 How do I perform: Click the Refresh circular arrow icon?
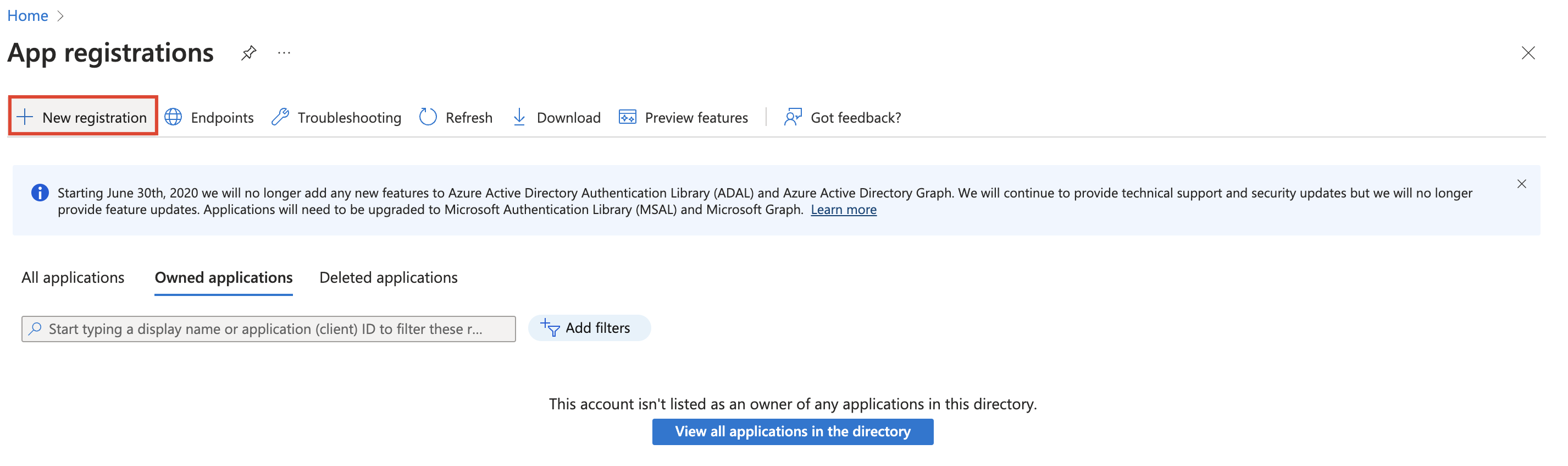pos(428,117)
